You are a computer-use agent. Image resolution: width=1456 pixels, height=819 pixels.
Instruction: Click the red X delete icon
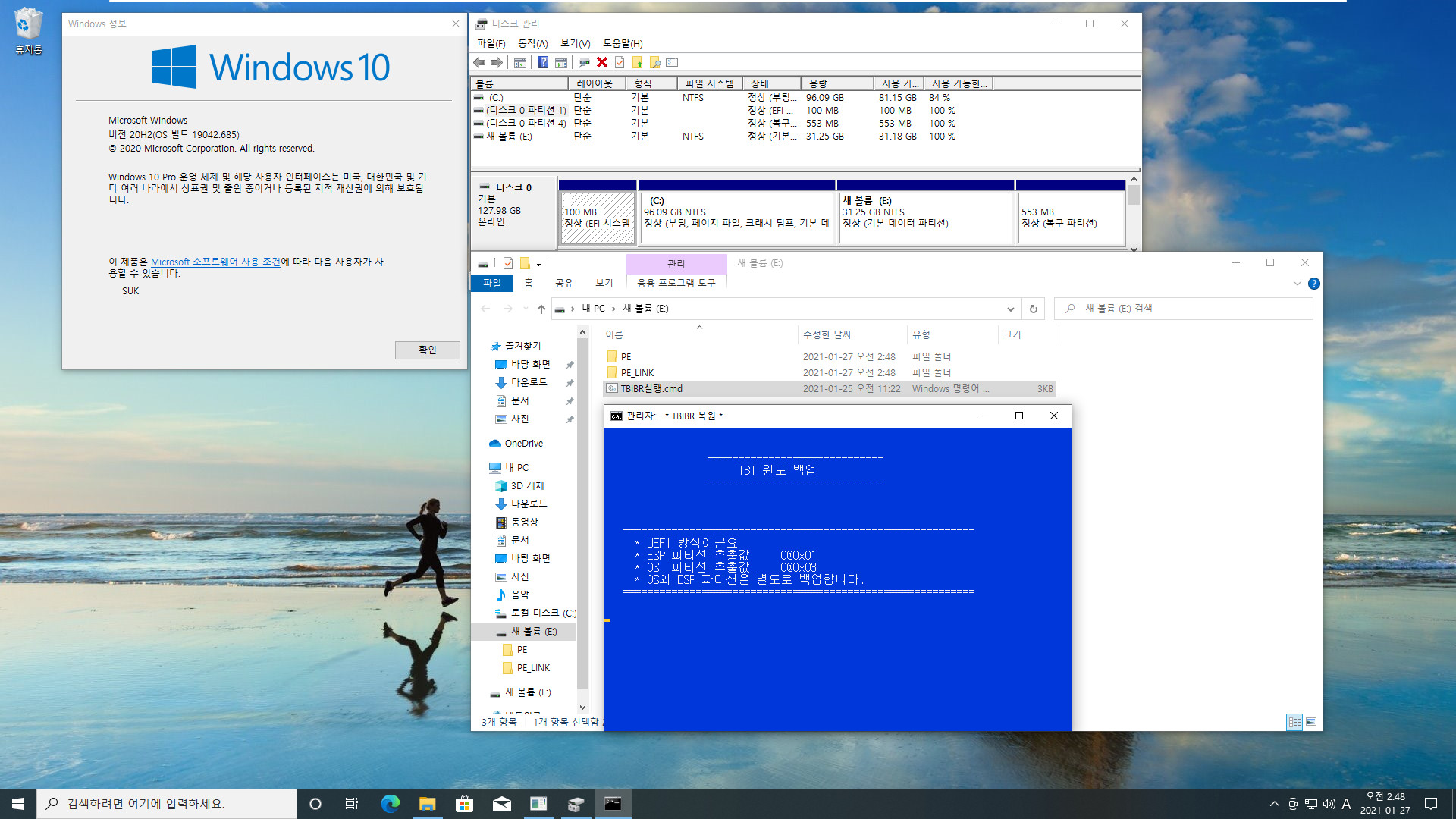[602, 63]
